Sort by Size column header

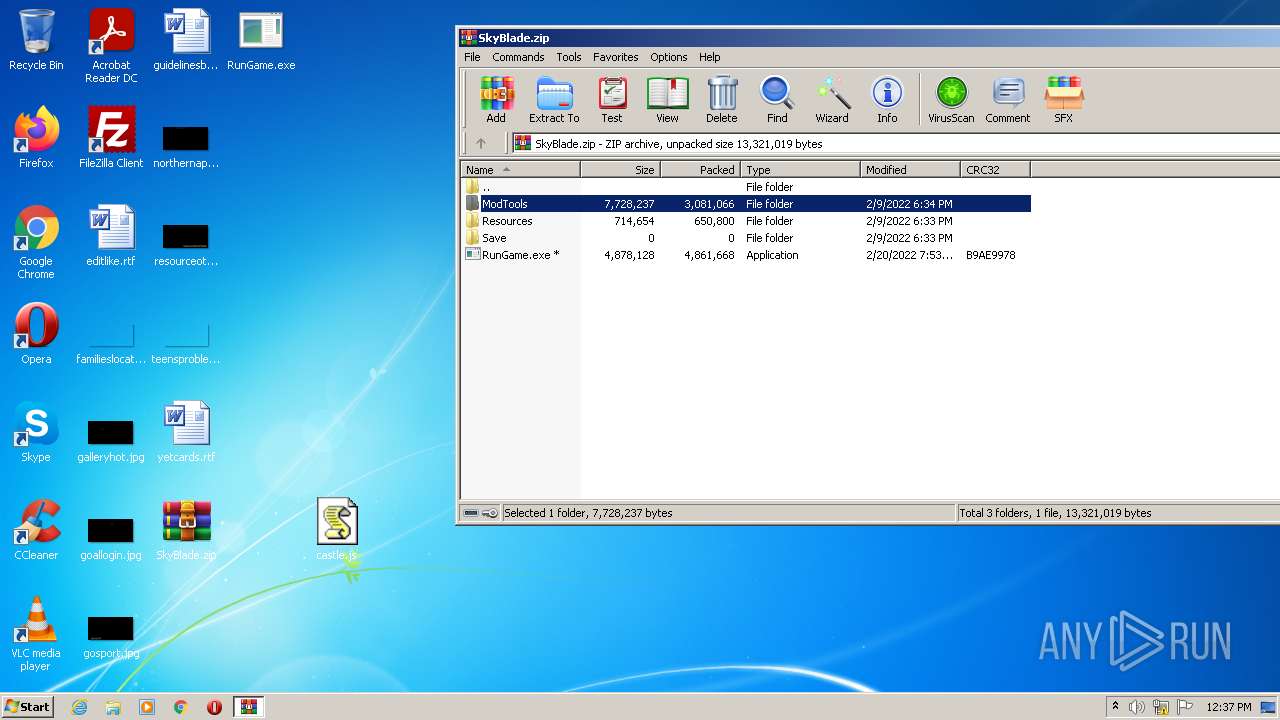click(x=620, y=170)
